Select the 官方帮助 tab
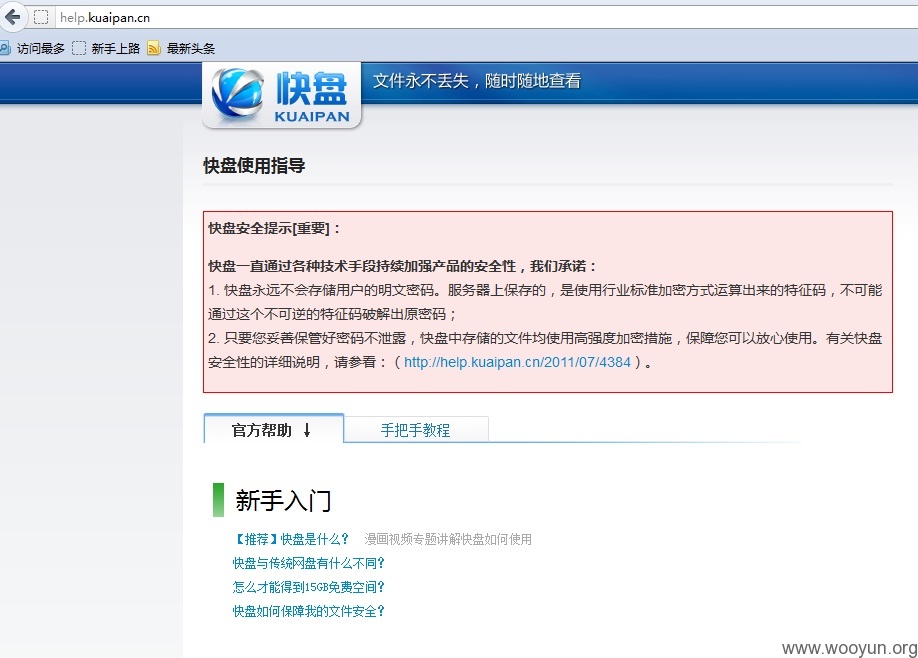The image size is (918, 658). point(273,429)
